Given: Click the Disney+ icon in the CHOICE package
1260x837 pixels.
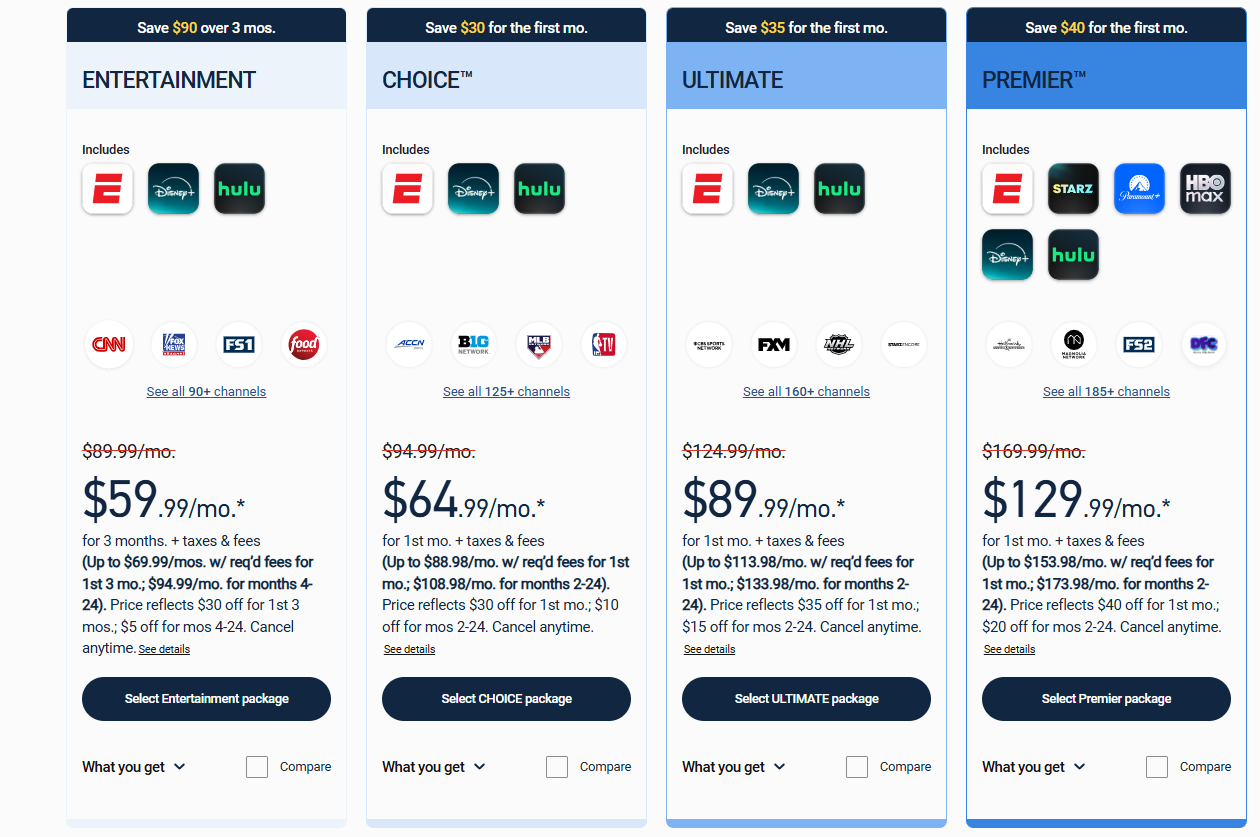Looking at the screenshot, I should 473,189.
